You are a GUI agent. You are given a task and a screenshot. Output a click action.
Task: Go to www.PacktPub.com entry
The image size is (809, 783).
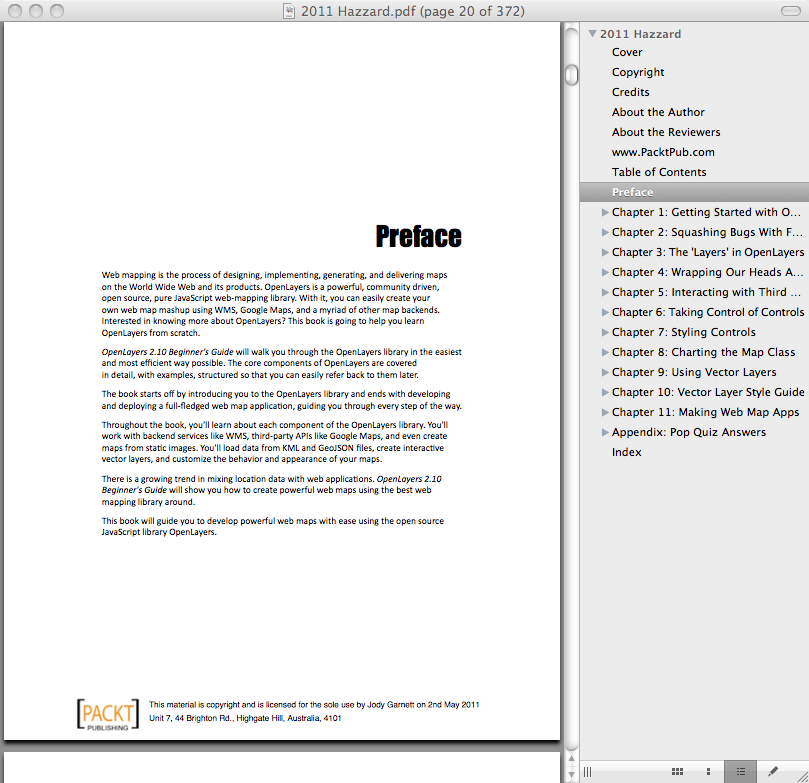click(x=663, y=152)
